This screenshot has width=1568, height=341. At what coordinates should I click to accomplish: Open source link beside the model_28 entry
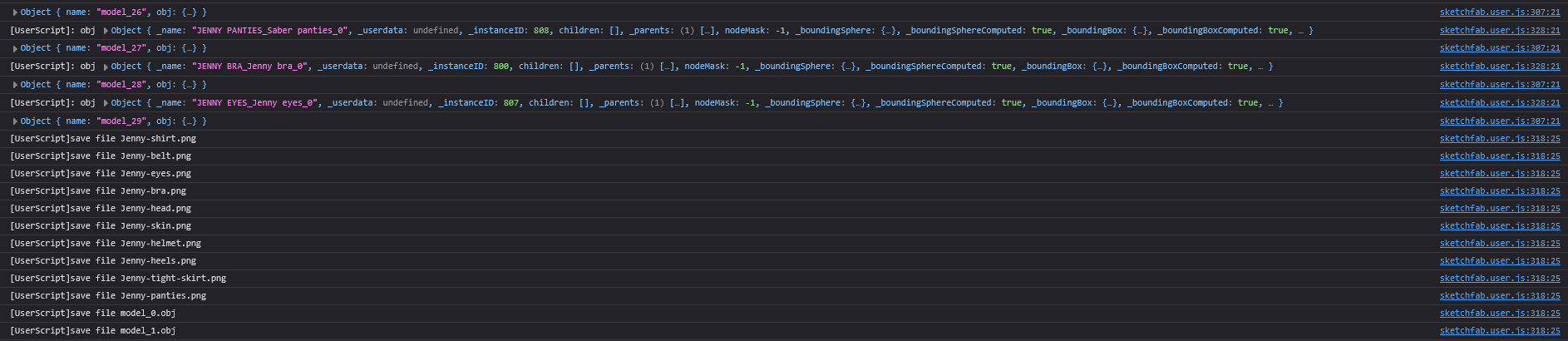click(x=1500, y=85)
